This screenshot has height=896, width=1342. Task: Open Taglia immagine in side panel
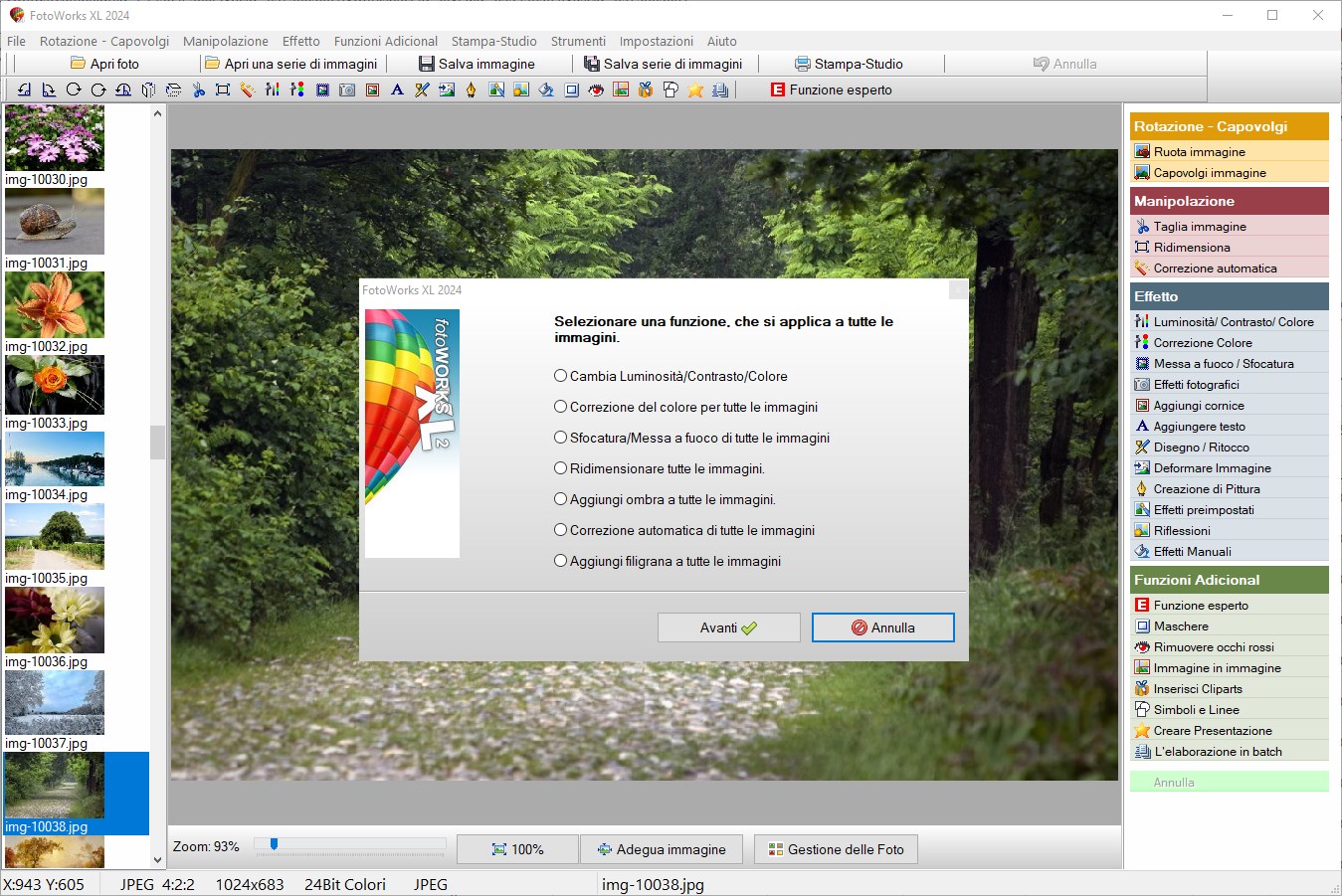1229,226
